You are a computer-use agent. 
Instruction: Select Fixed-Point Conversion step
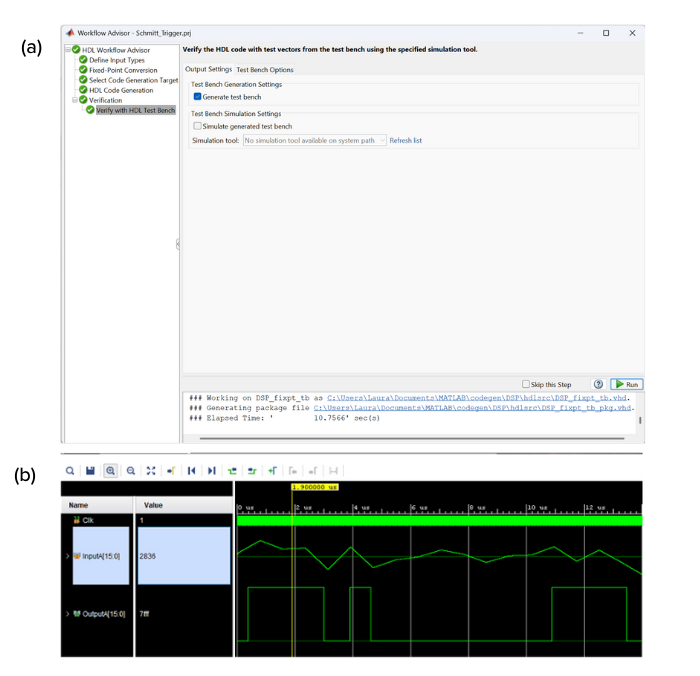click(123, 70)
